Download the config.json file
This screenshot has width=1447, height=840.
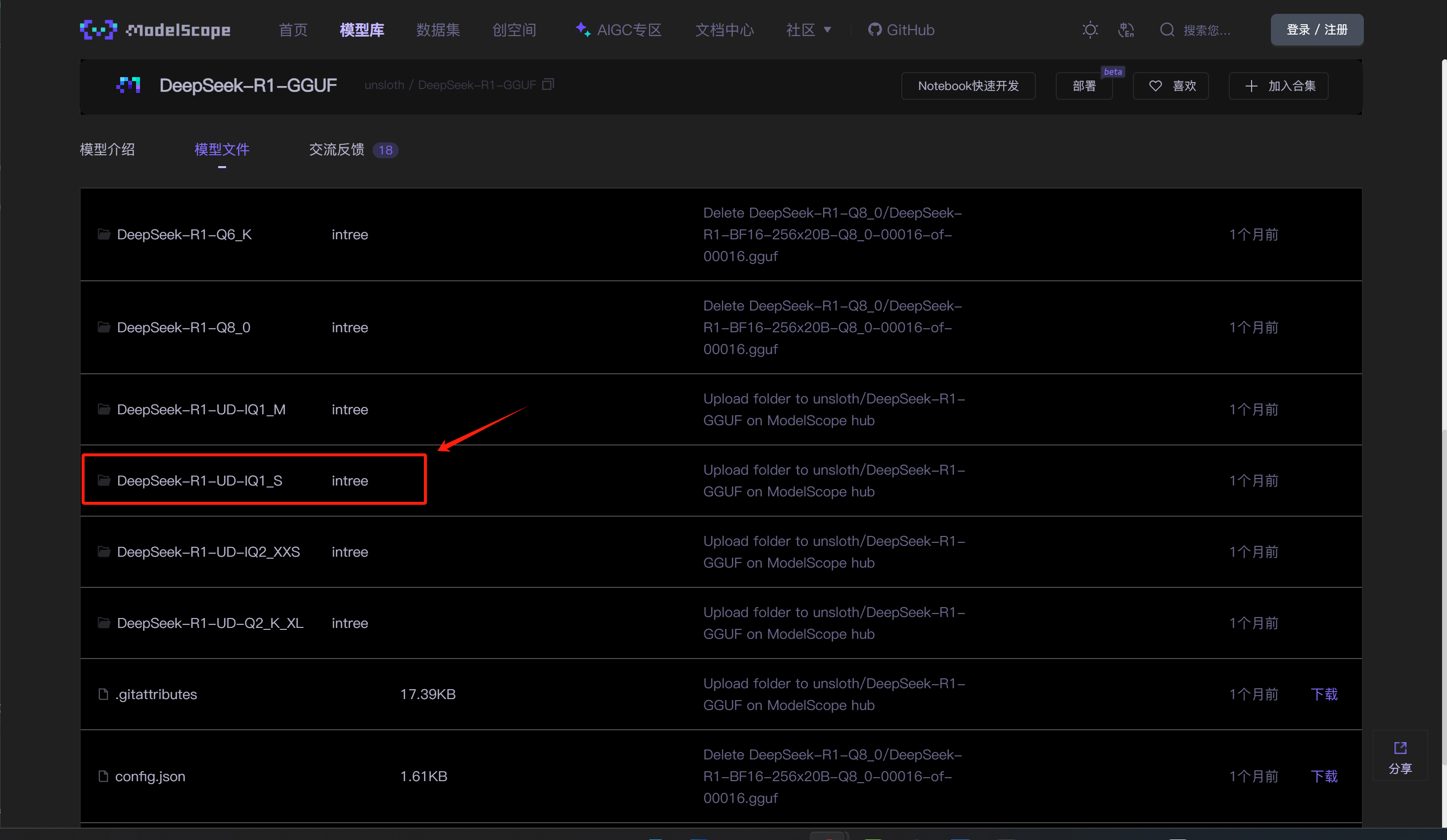click(x=1323, y=776)
